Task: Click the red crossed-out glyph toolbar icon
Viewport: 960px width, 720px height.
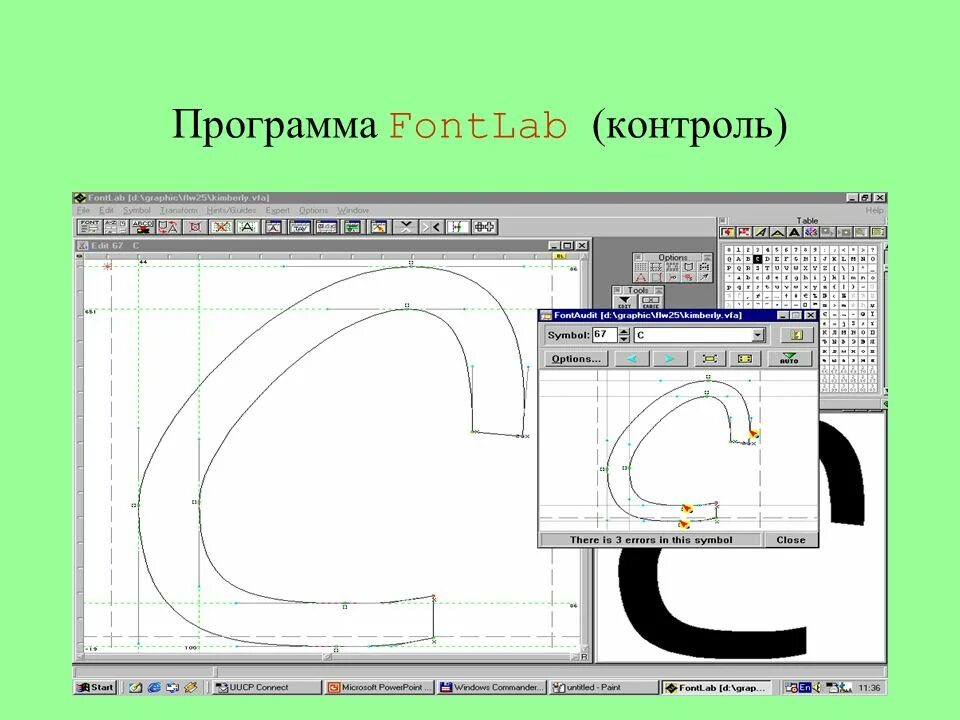Action: click(x=221, y=227)
